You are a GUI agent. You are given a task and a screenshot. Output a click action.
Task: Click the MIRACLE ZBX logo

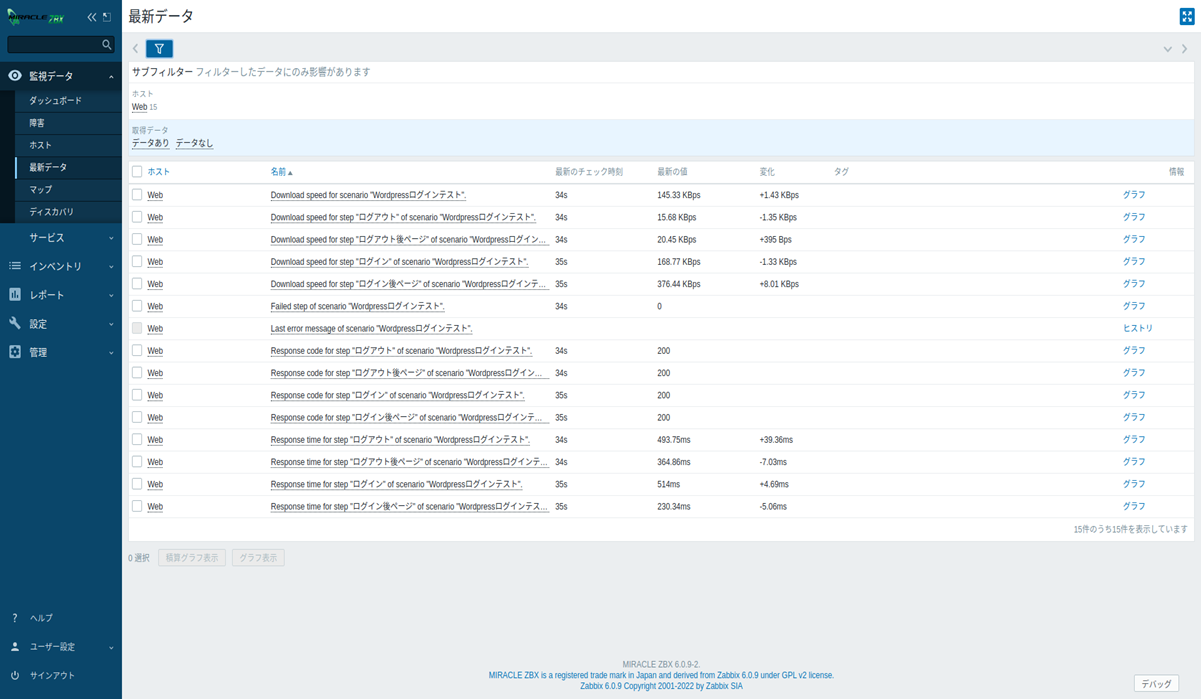36,17
